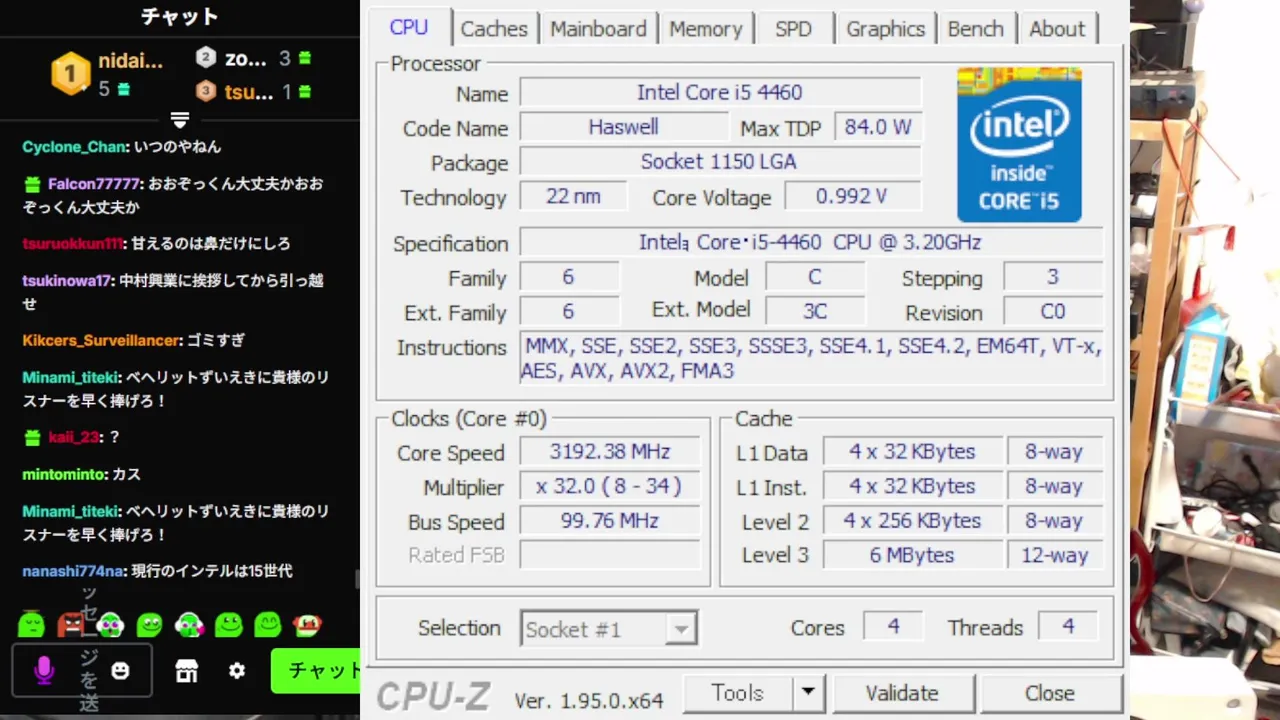Select the SPD tab
This screenshot has height=720, width=1280.
tap(793, 29)
